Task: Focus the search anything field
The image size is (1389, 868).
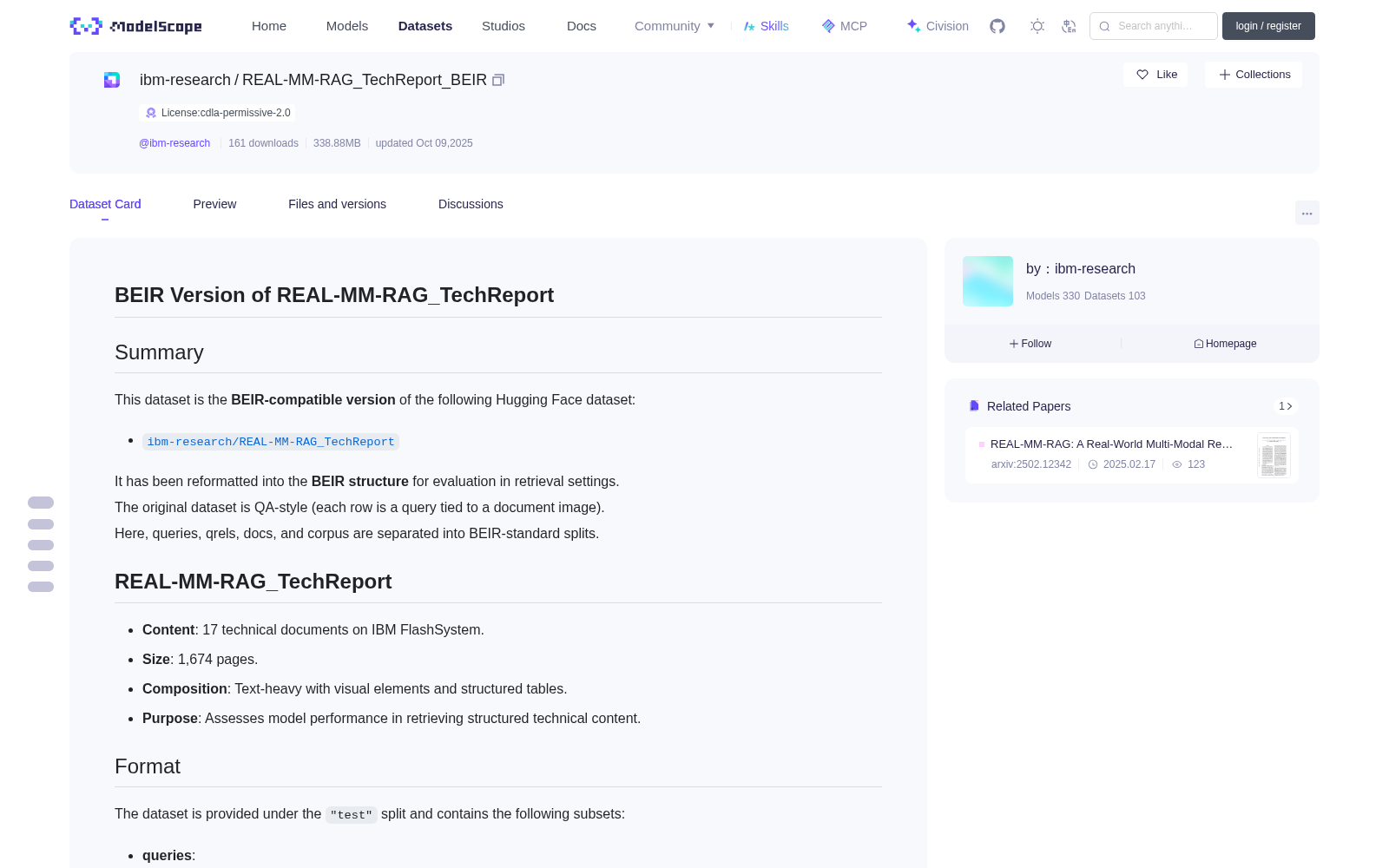Action: coord(1154,26)
